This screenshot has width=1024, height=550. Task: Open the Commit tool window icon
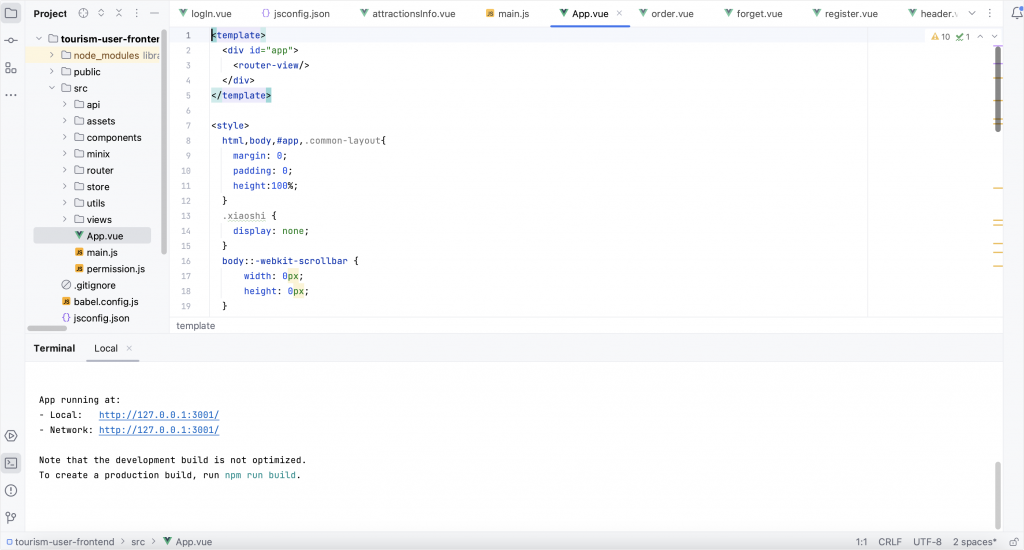pyautogui.click(x=11, y=40)
